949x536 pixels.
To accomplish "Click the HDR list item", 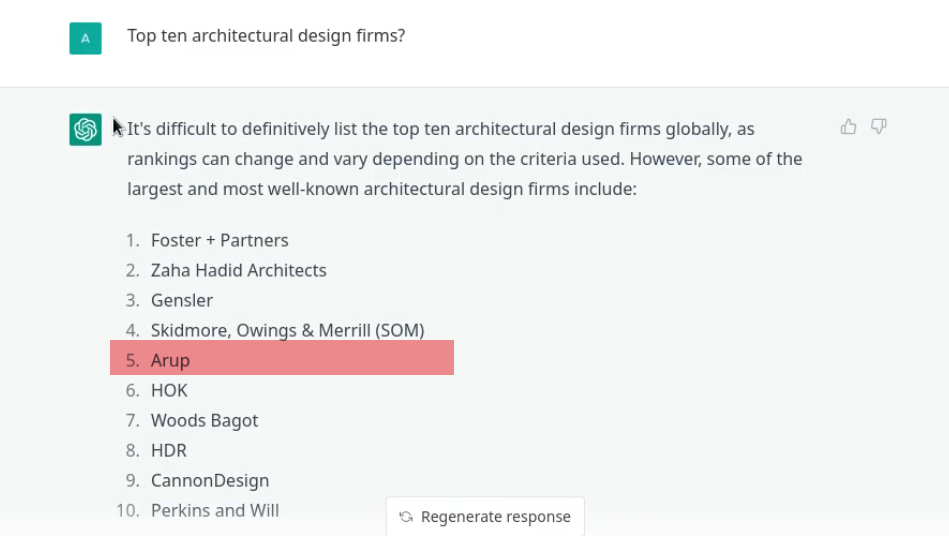I will (169, 451).
